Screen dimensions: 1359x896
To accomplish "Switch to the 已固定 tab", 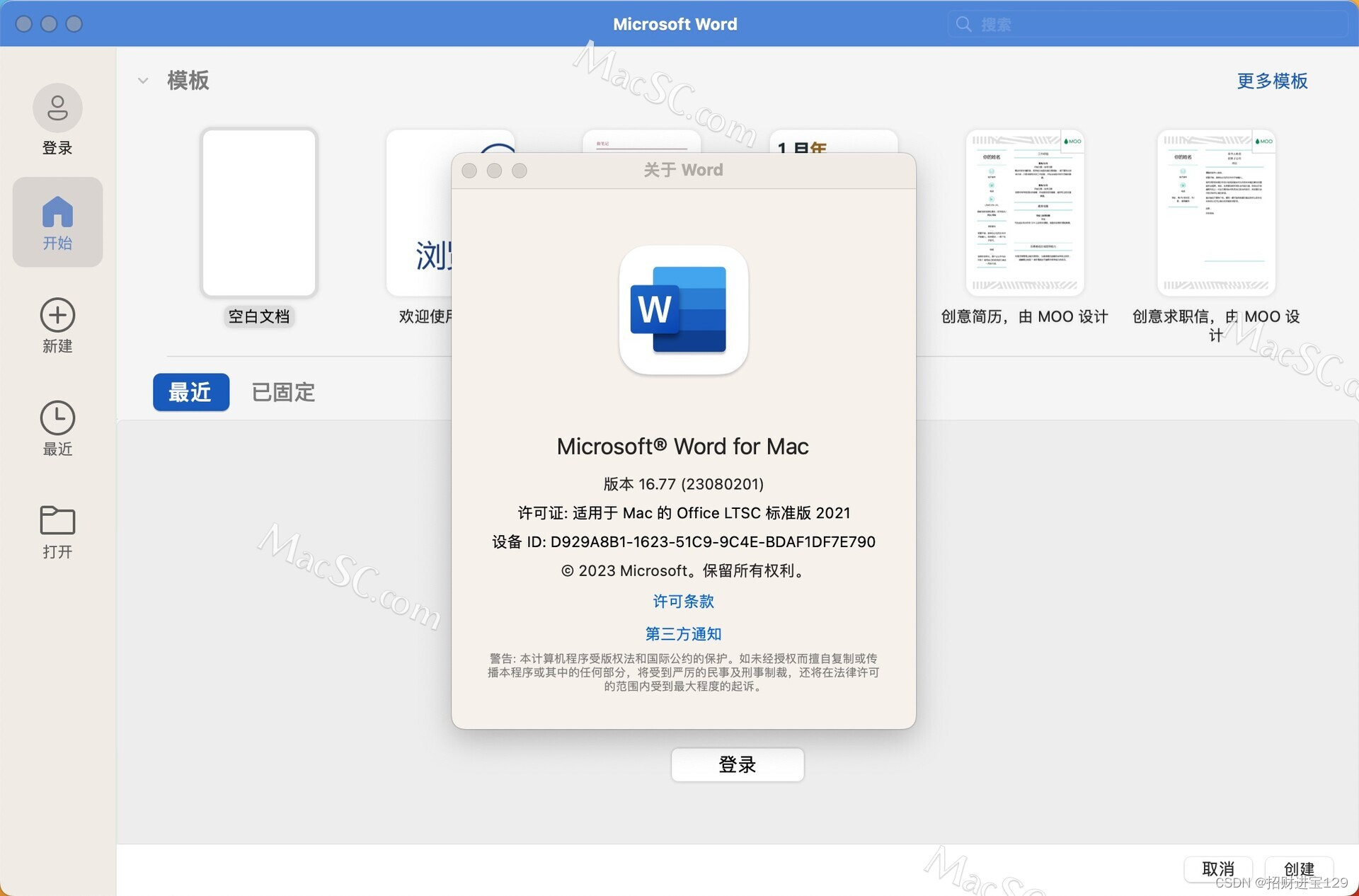I will click(283, 392).
